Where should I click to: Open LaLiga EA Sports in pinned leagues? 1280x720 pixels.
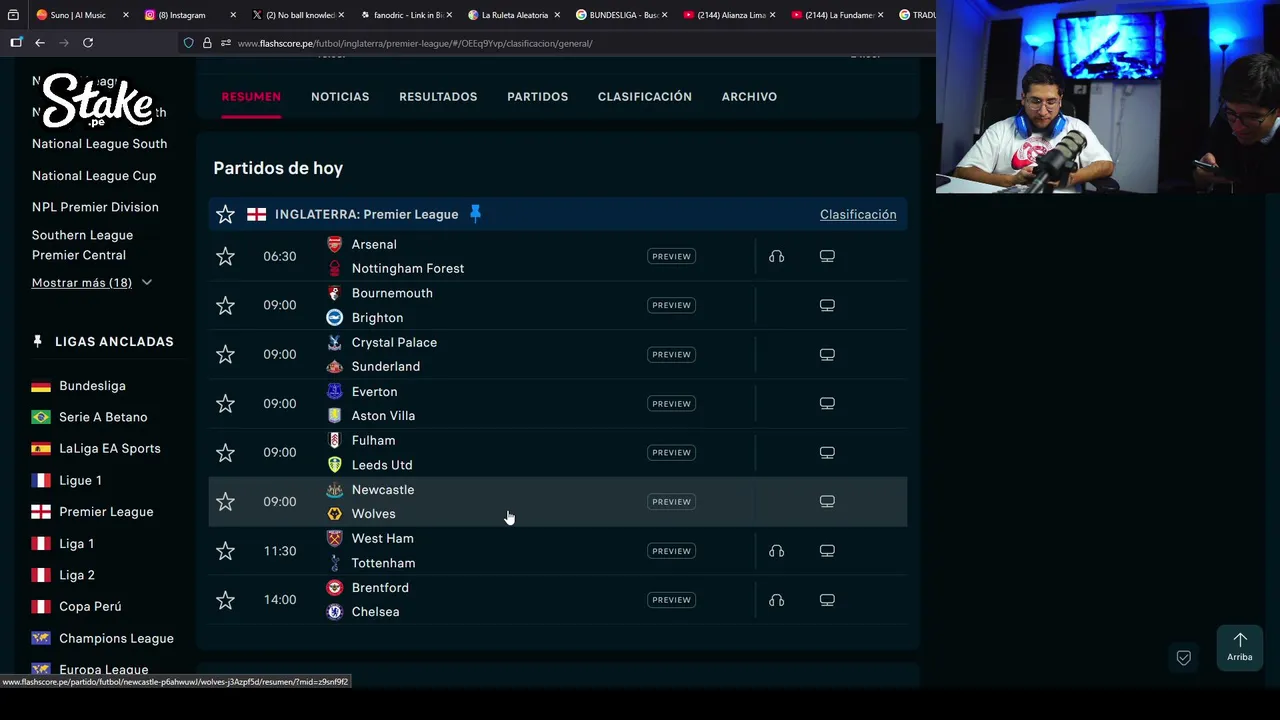110,449
